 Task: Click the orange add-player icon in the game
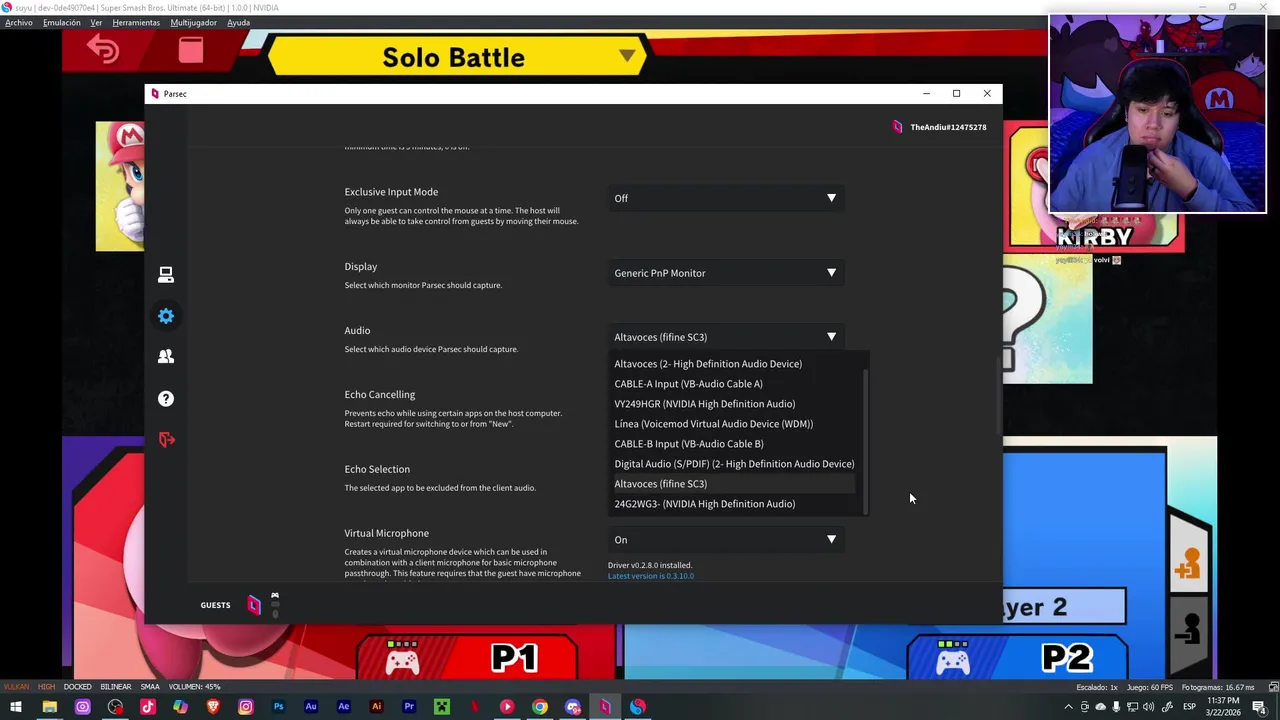(1188, 566)
